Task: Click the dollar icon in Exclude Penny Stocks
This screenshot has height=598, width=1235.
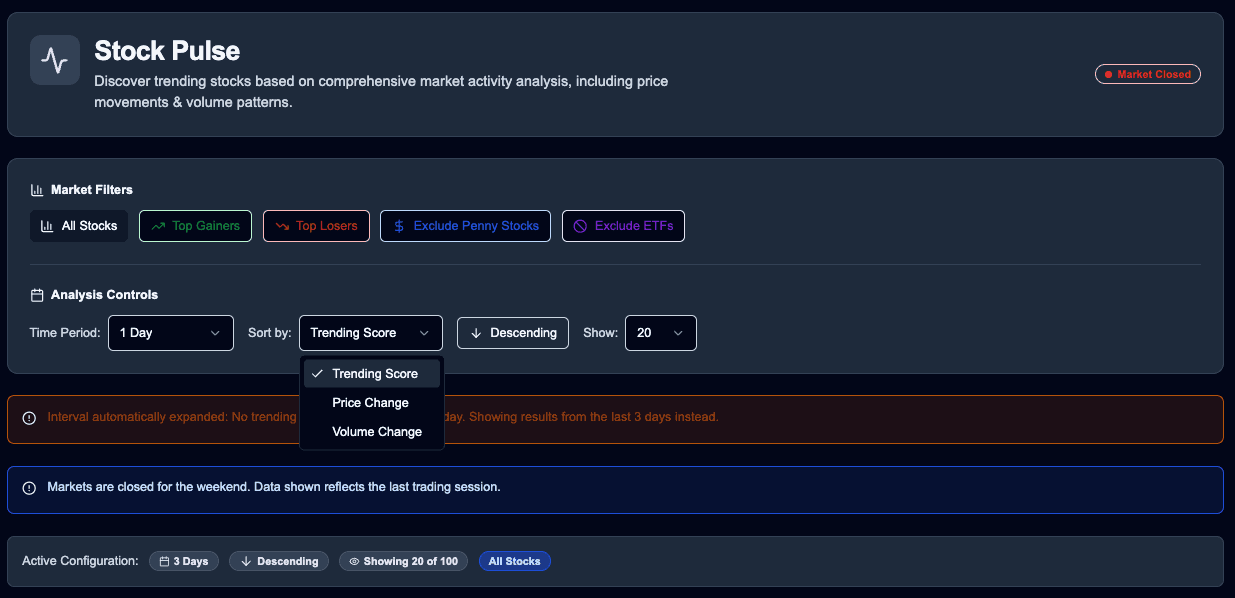Action: tap(398, 226)
